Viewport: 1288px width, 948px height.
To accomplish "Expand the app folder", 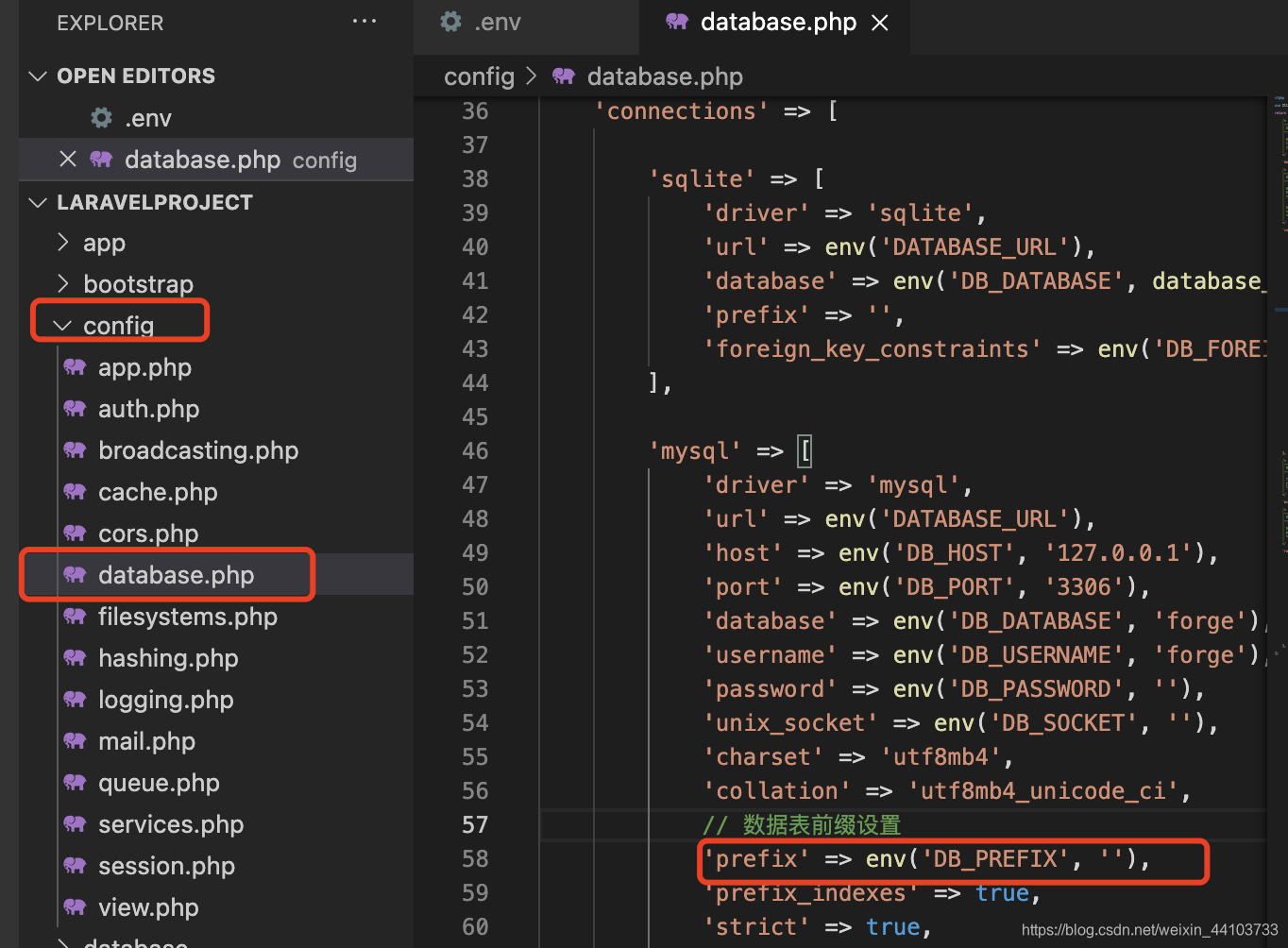I will [62, 243].
